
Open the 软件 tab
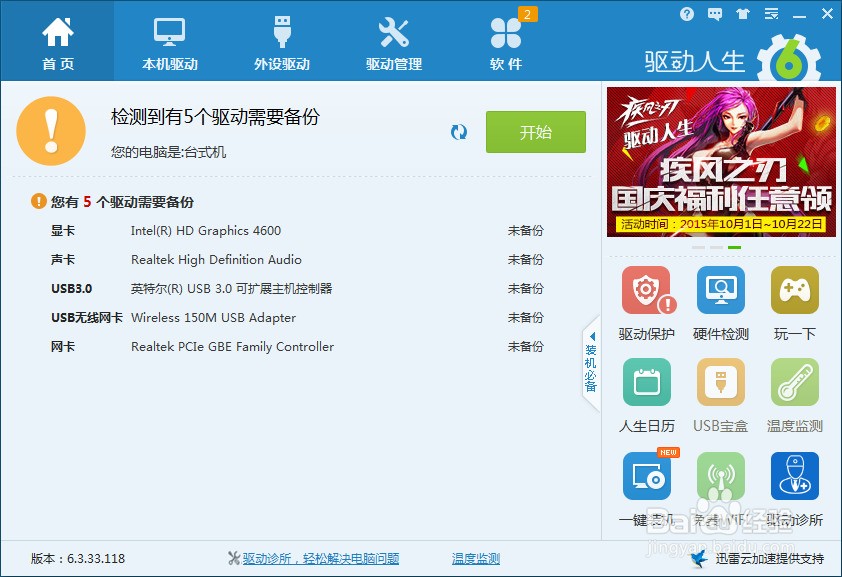(505, 42)
